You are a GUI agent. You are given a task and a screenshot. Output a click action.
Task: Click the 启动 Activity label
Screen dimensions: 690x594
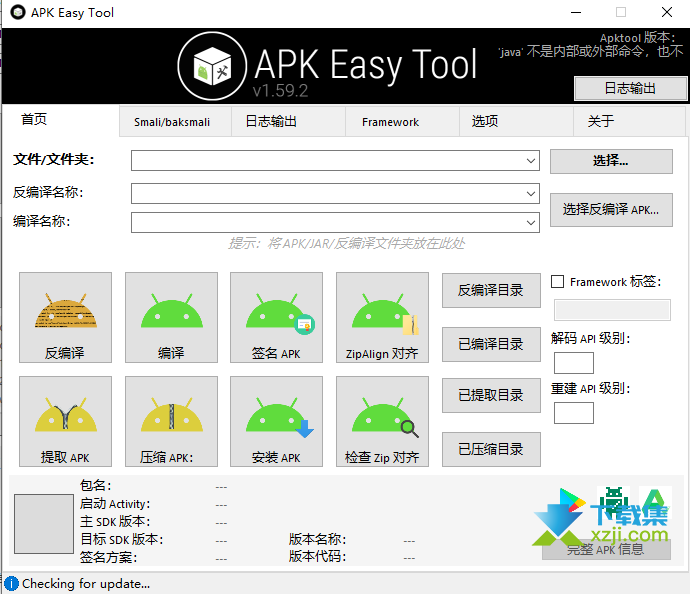pyautogui.click(x=115, y=503)
